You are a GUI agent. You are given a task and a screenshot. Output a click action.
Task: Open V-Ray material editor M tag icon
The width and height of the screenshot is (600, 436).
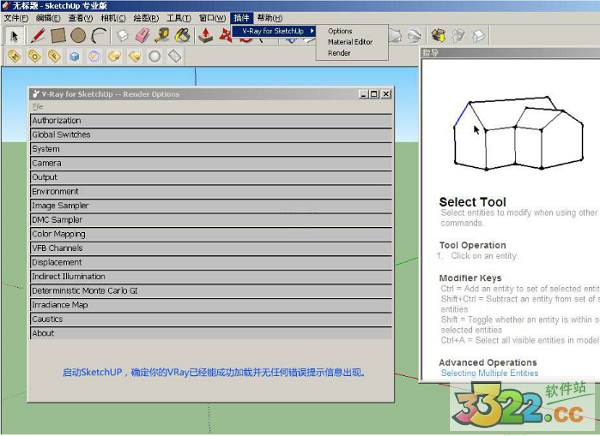tap(14, 56)
